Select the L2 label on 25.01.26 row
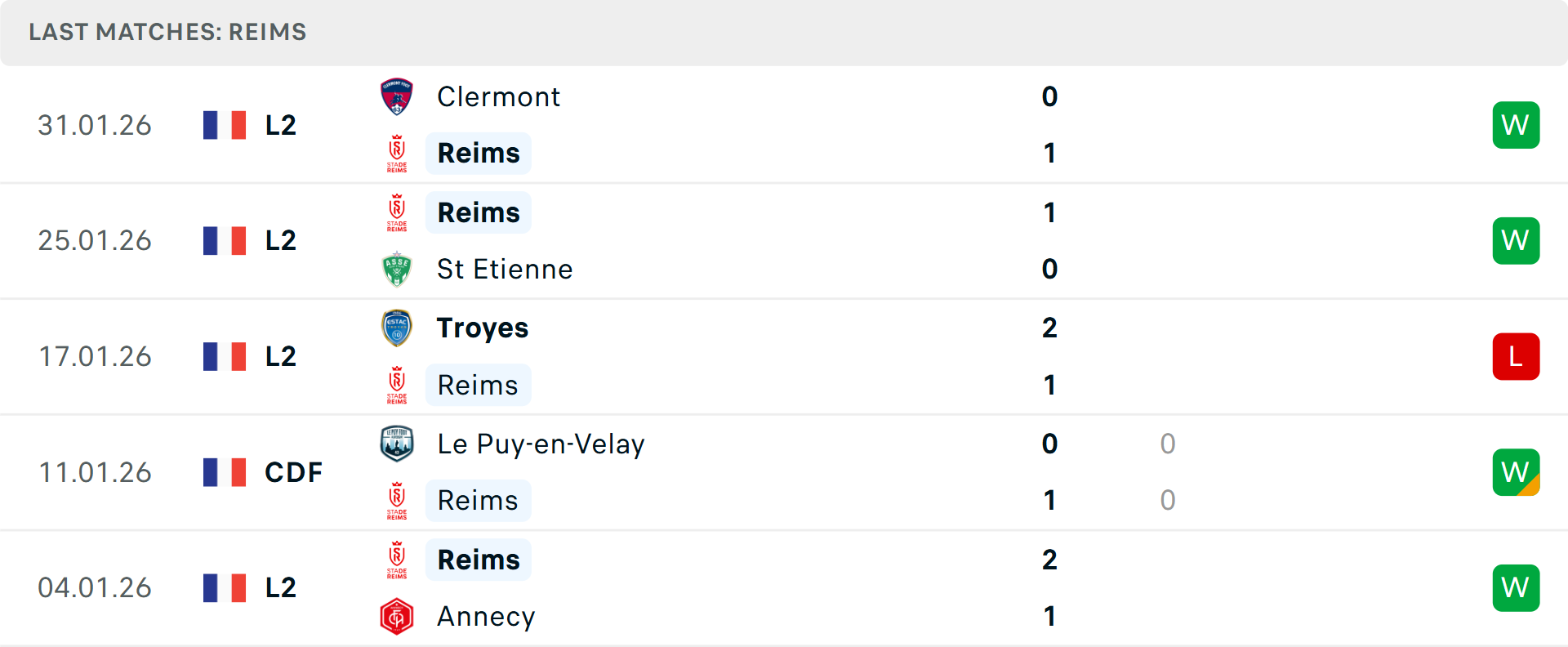The image size is (1568, 647). [281, 241]
